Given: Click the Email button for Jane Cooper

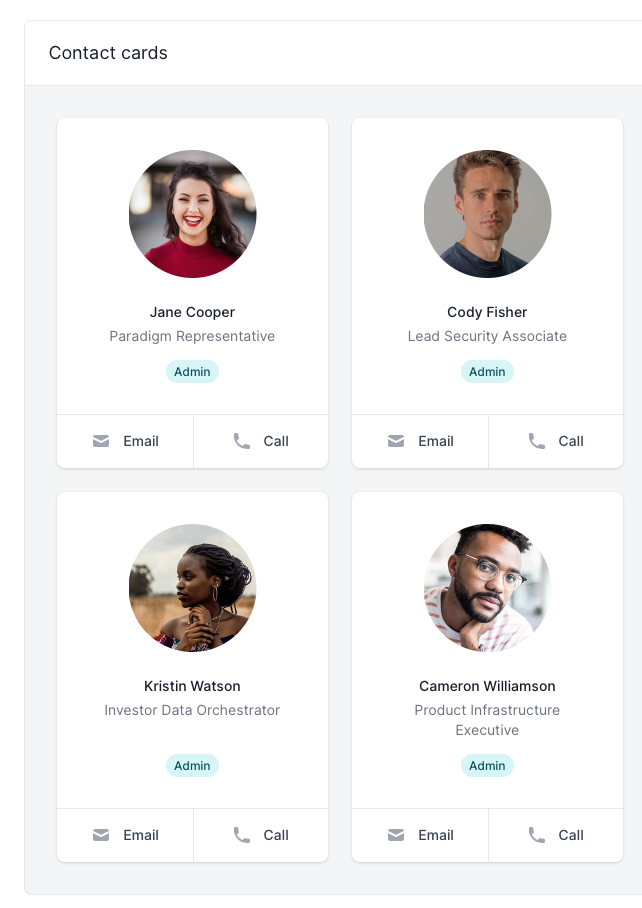Looking at the screenshot, I should click(x=125, y=441).
